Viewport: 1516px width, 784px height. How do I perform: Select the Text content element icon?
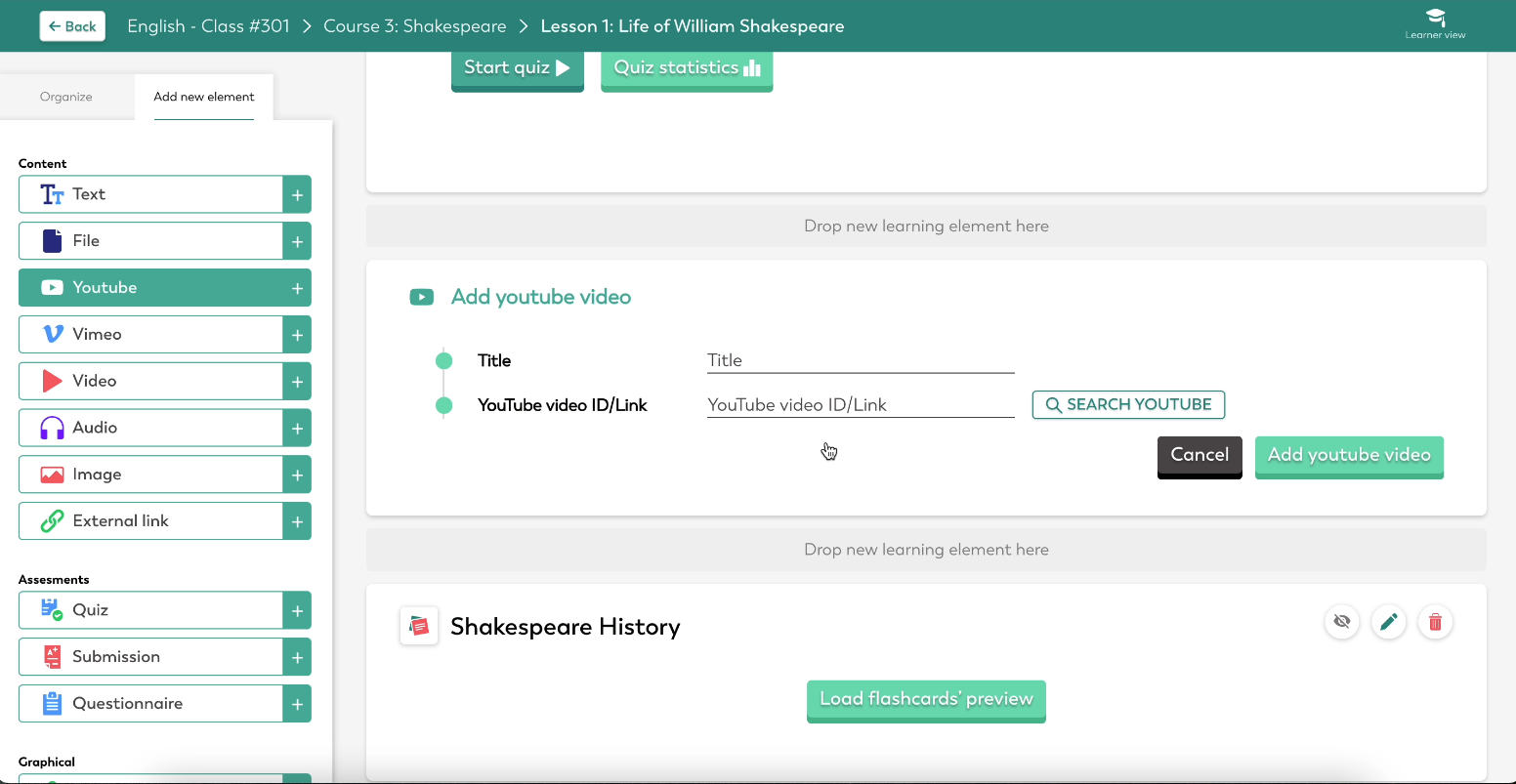pos(51,193)
